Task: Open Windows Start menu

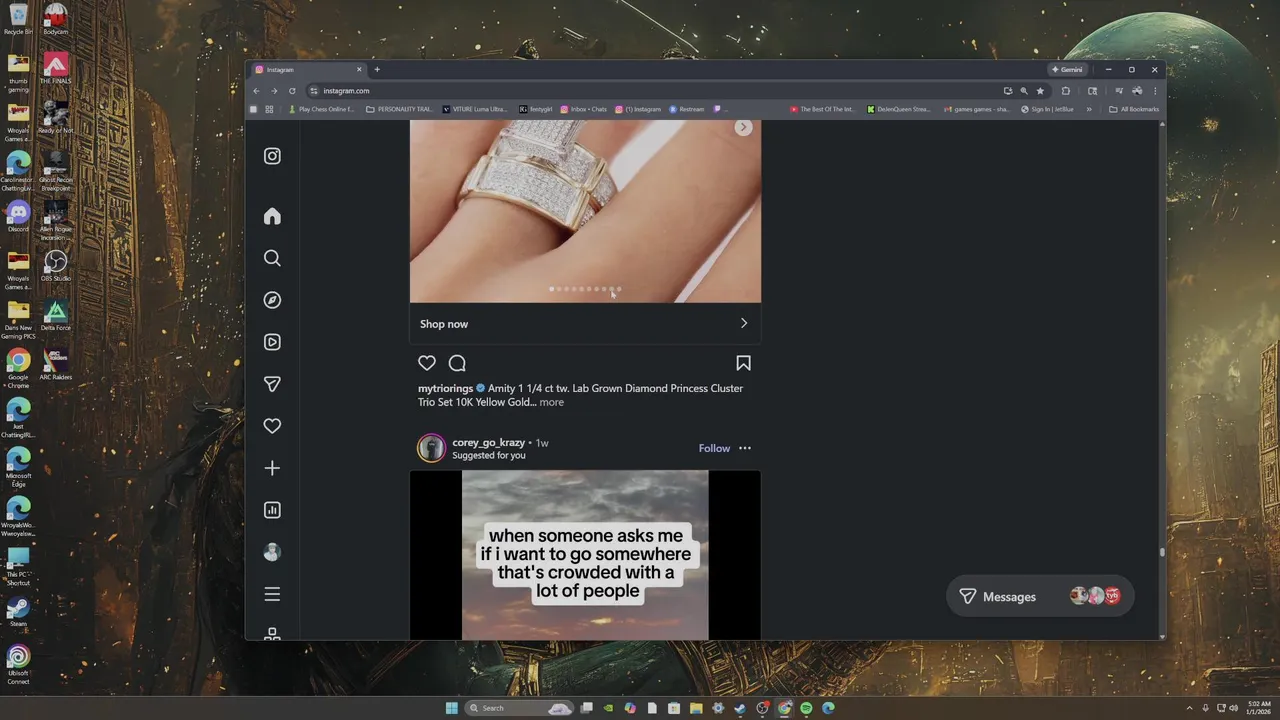Action: [x=451, y=708]
